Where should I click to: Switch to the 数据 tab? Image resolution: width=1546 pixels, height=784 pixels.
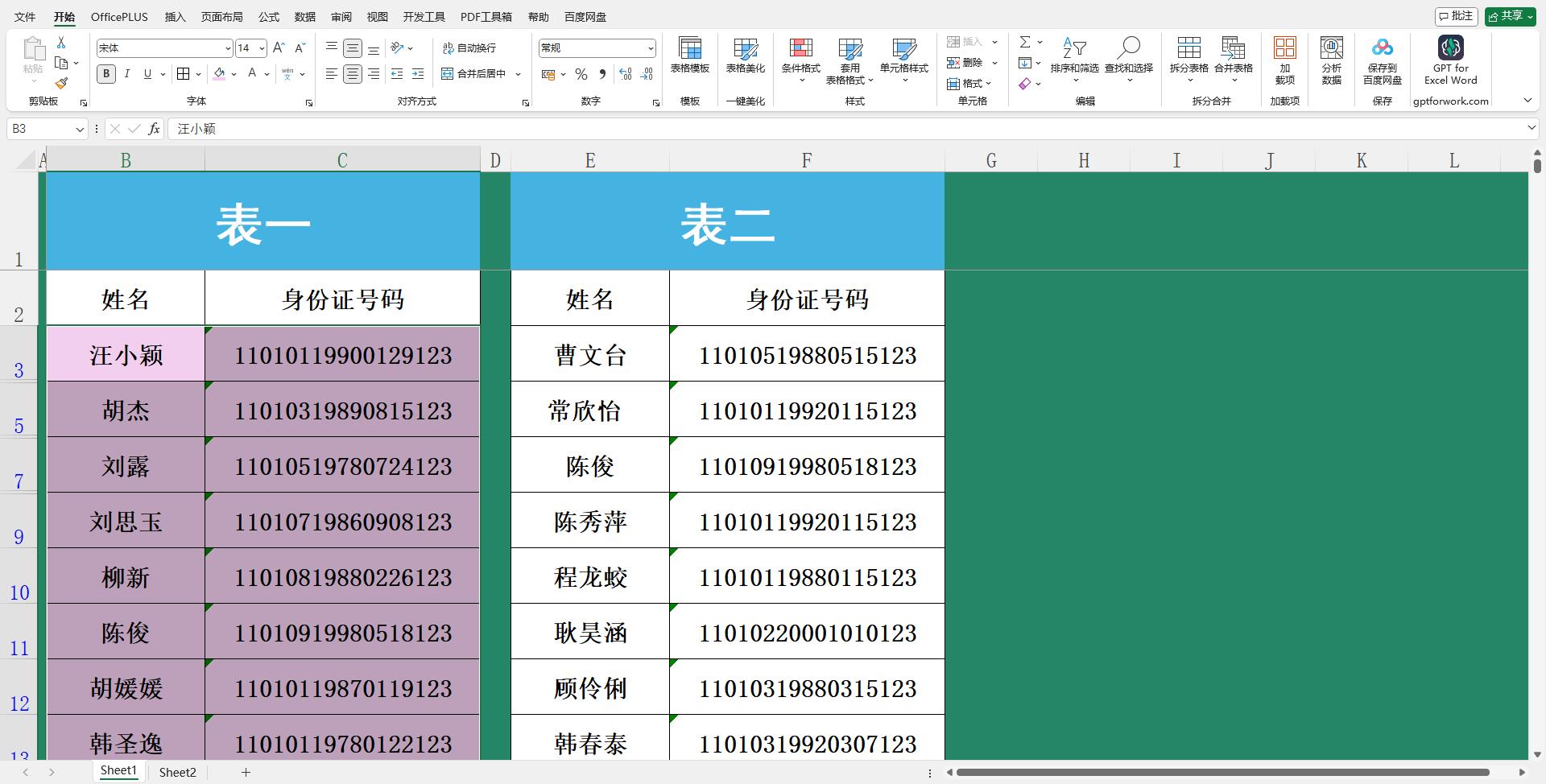(x=305, y=16)
